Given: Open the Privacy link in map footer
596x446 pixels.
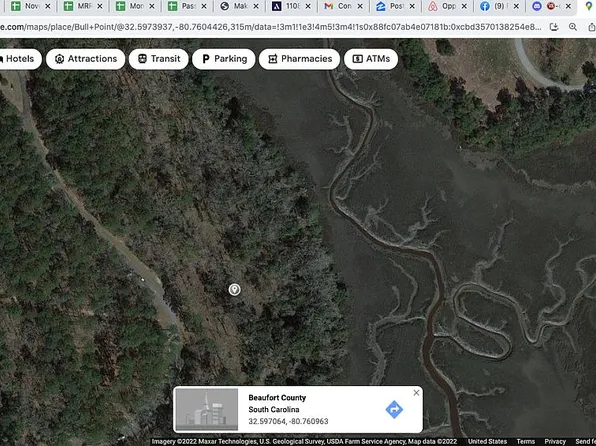Looking at the screenshot, I should click(x=555, y=441).
